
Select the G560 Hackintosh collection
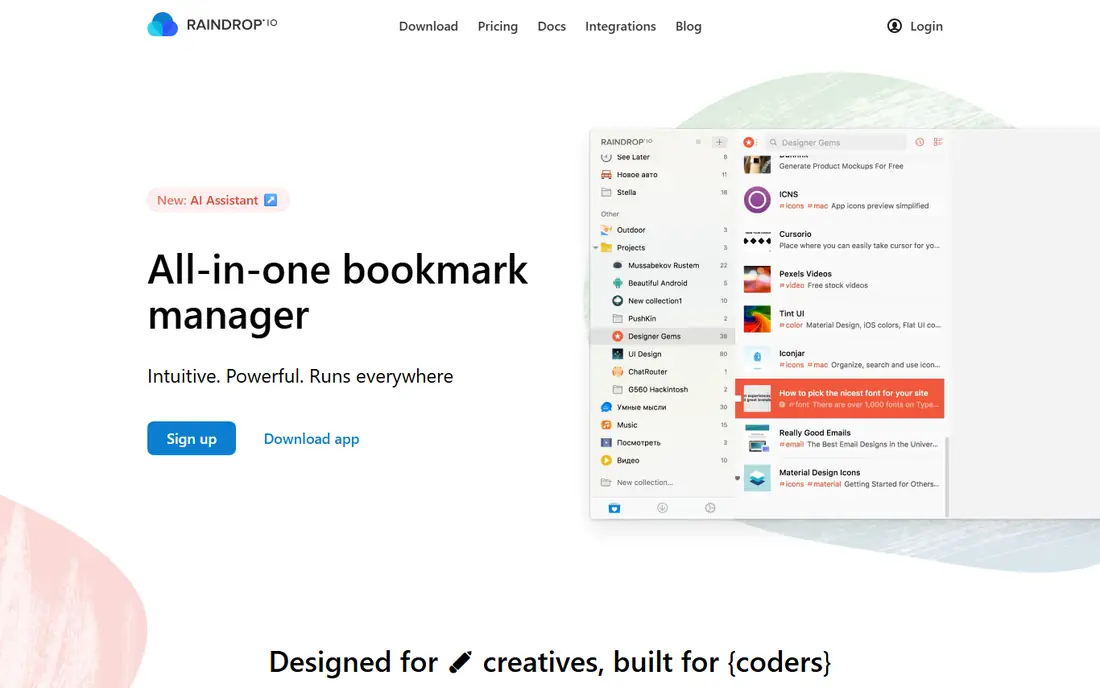[662, 389]
